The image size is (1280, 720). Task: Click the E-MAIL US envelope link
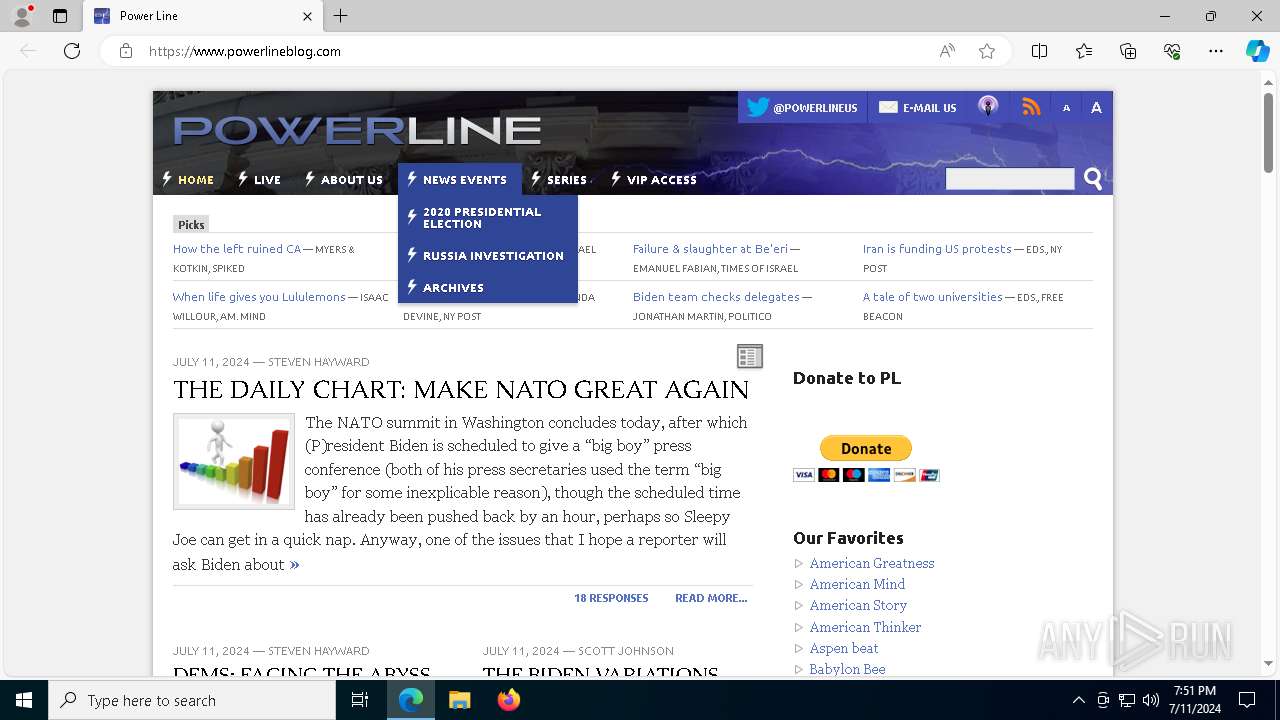tap(918, 107)
